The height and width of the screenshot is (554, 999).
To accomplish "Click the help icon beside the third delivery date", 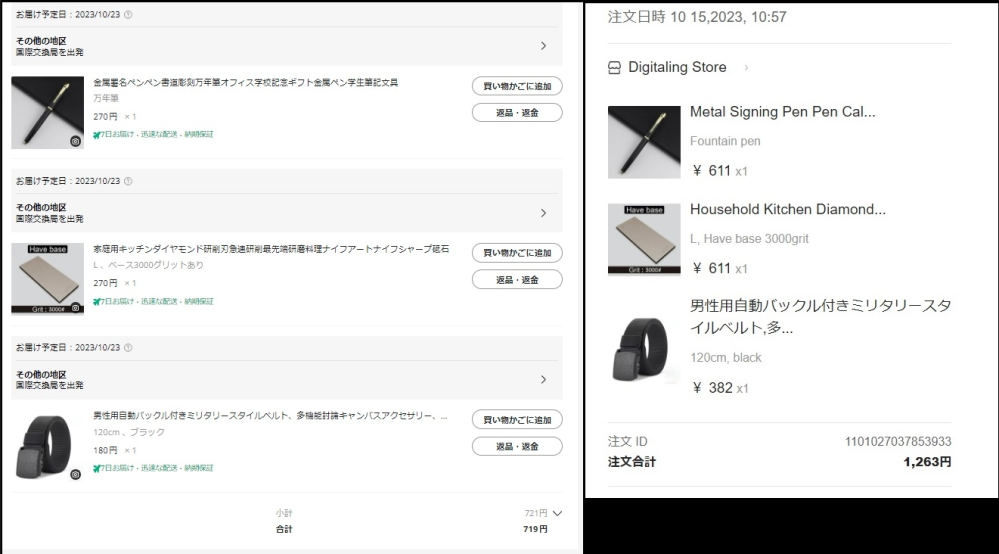I will coord(128,348).
